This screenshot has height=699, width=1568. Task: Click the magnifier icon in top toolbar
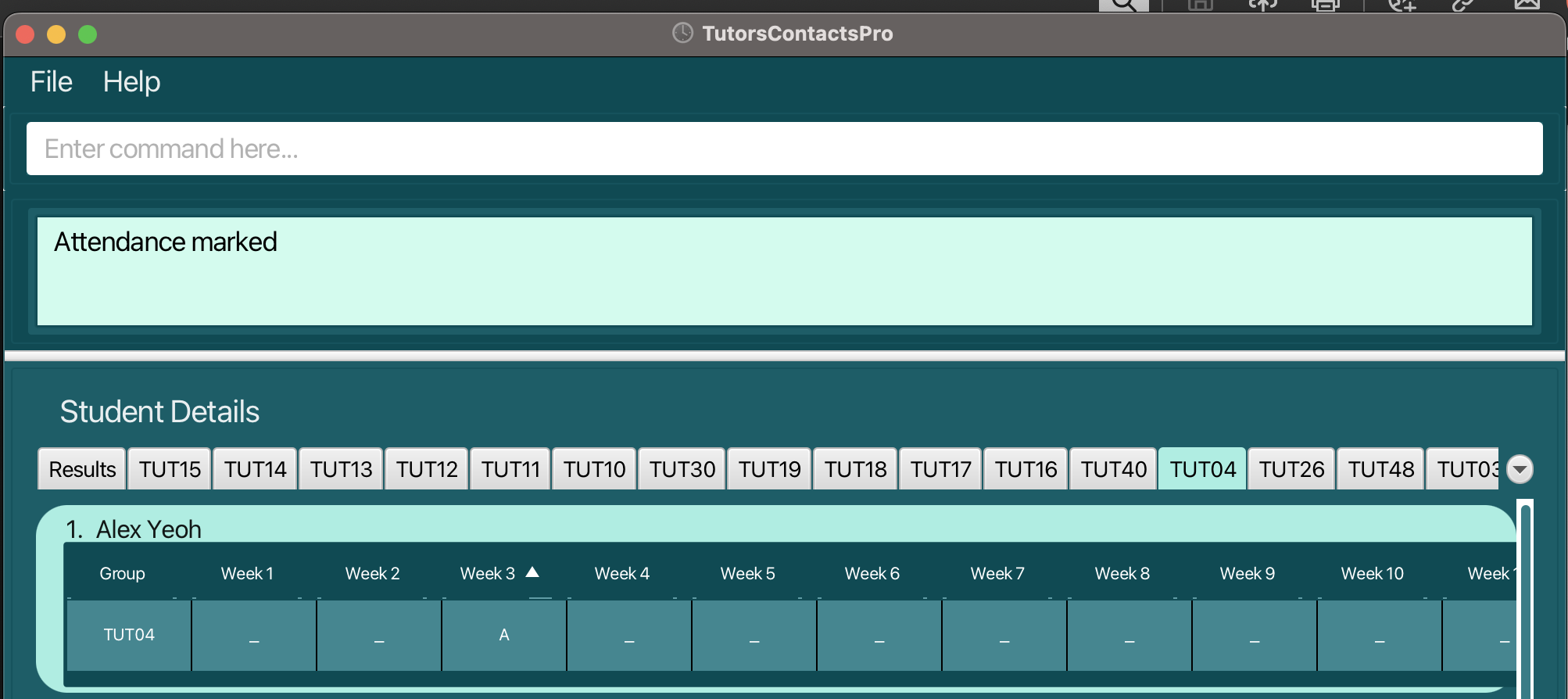(x=1123, y=5)
